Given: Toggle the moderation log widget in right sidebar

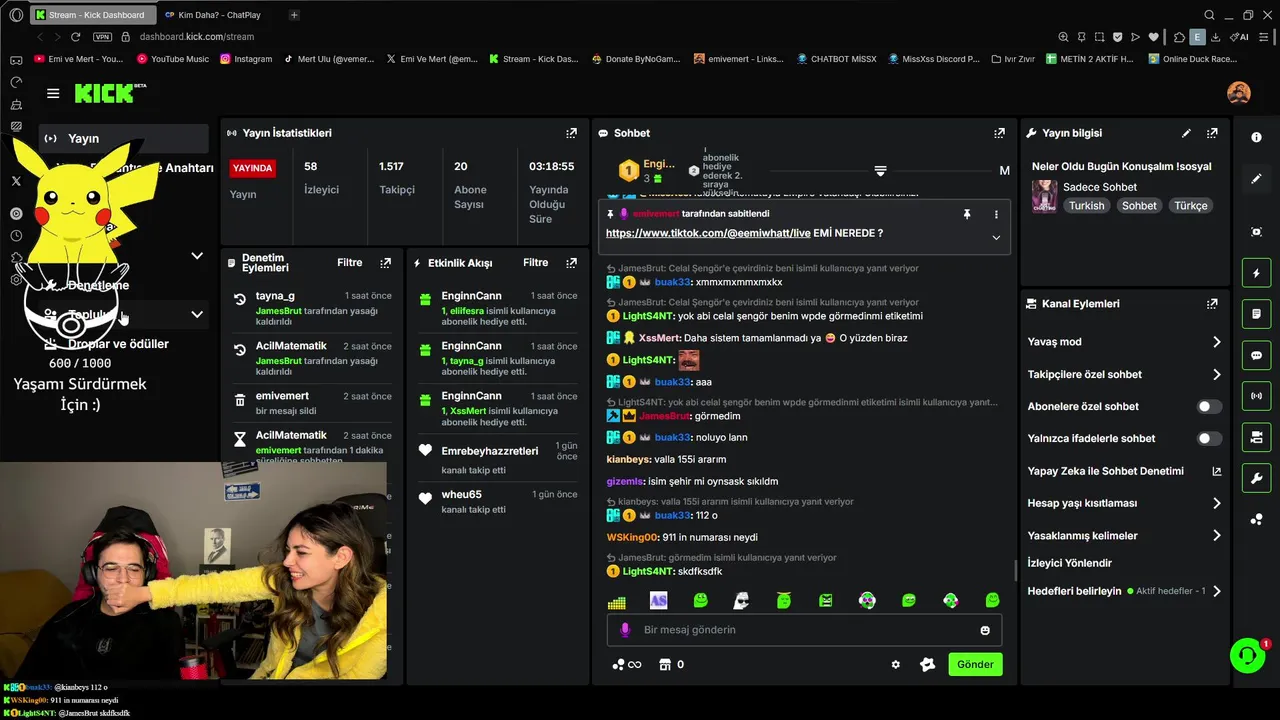Looking at the screenshot, I should click(1257, 314).
